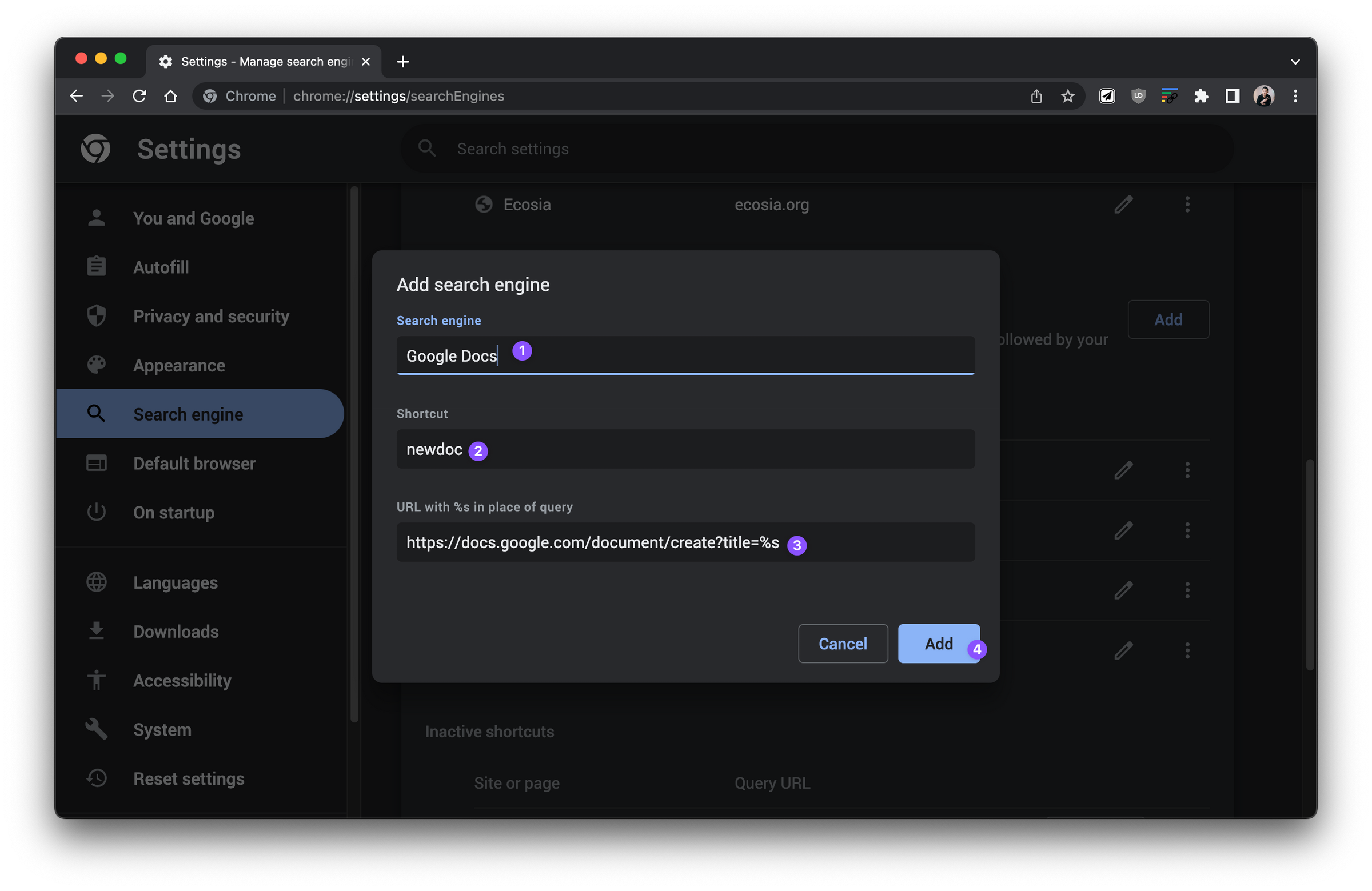Edit the Ecosia search engine entry
Image resolution: width=1372 pixels, height=891 pixels.
[1123, 205]
